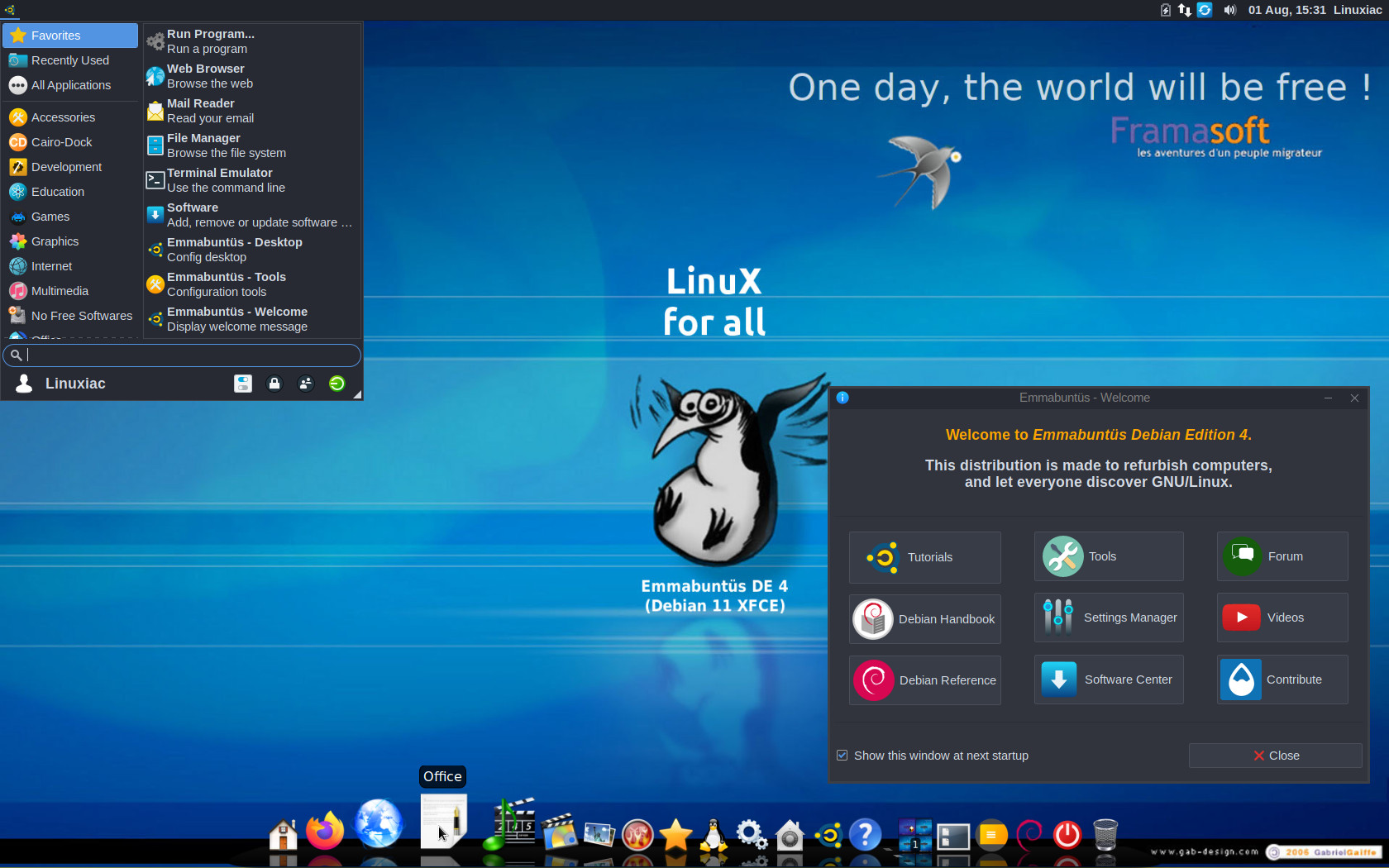This screenshot has height=868, width=1389.
Task: Open the blue question mark help dock icon
Action: (865, 835)
